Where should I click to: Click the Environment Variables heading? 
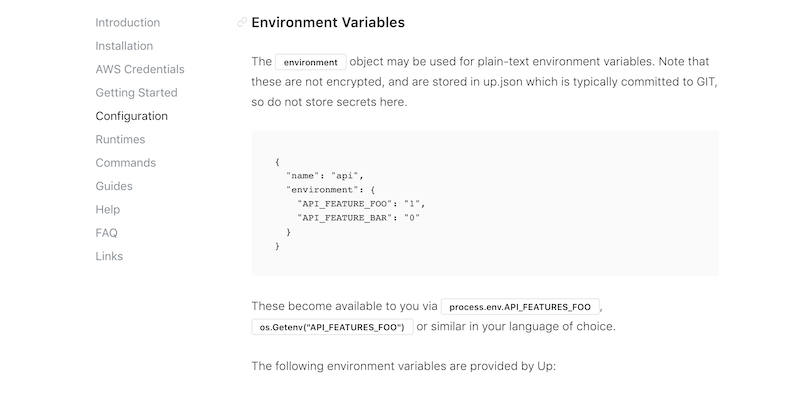pyautogui.click(x=328, y=22)
